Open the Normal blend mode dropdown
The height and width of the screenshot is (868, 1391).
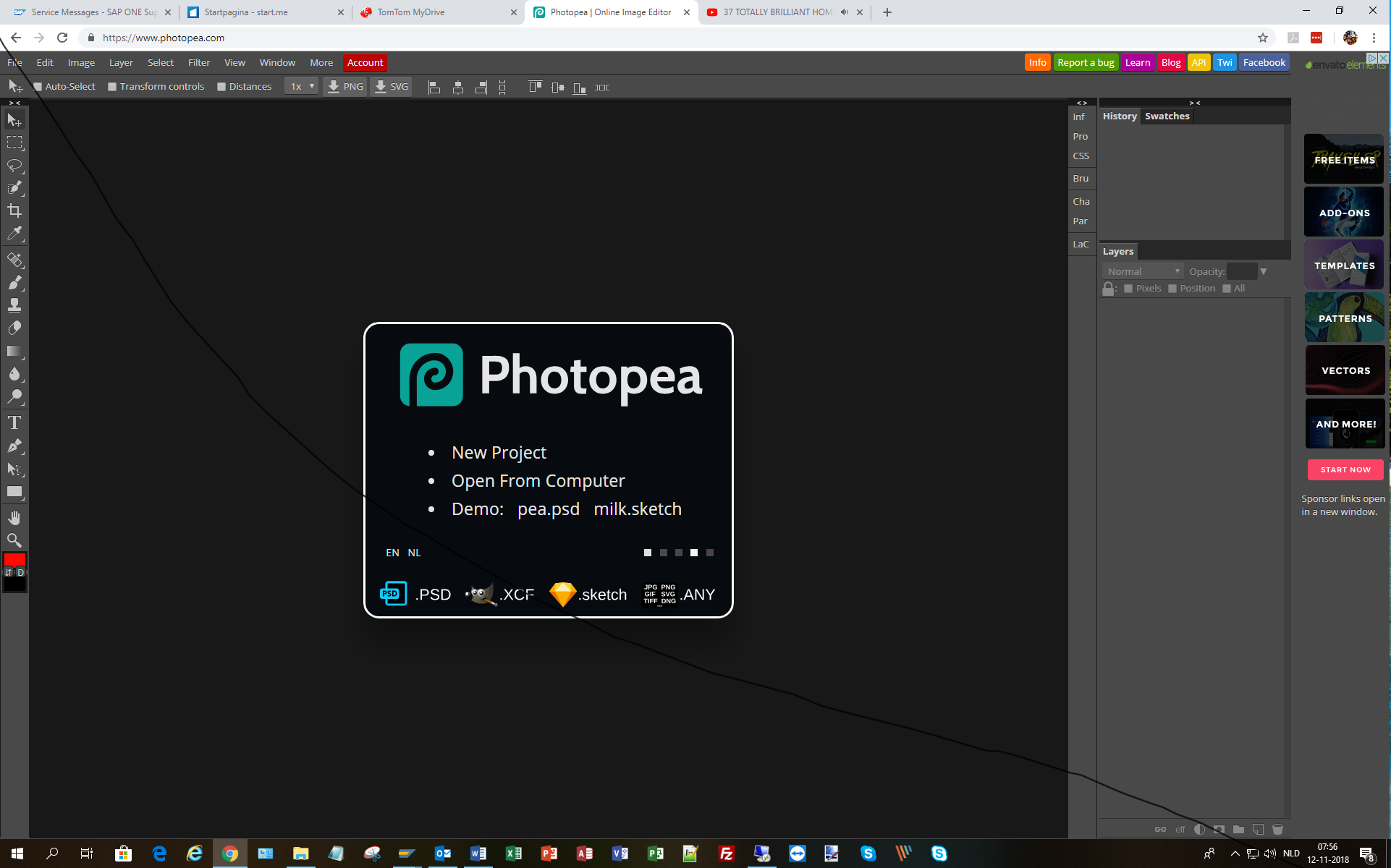(x=1143, y=271)
